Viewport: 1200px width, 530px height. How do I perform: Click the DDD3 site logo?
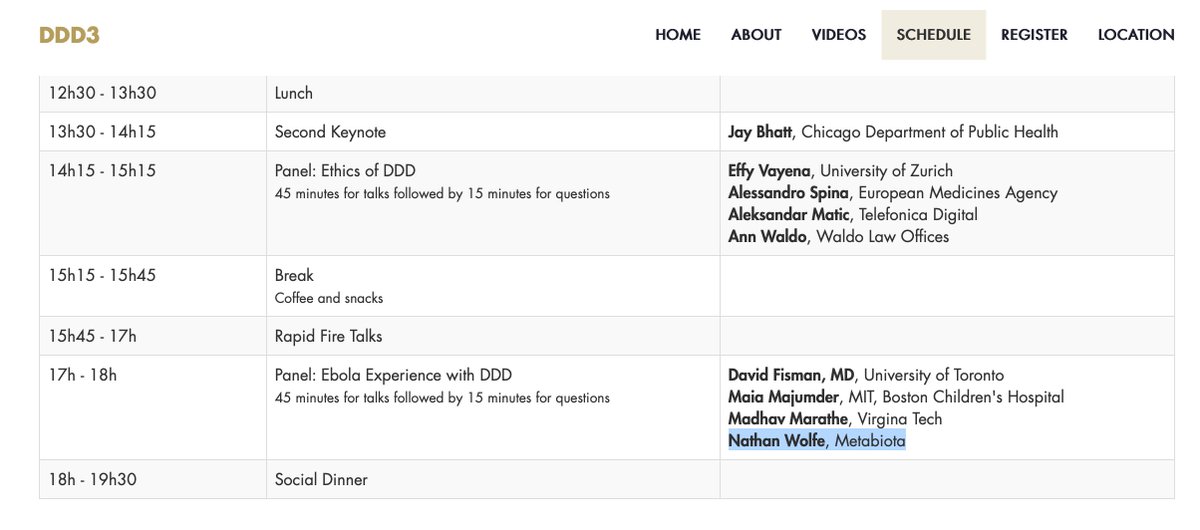[69, 35]
